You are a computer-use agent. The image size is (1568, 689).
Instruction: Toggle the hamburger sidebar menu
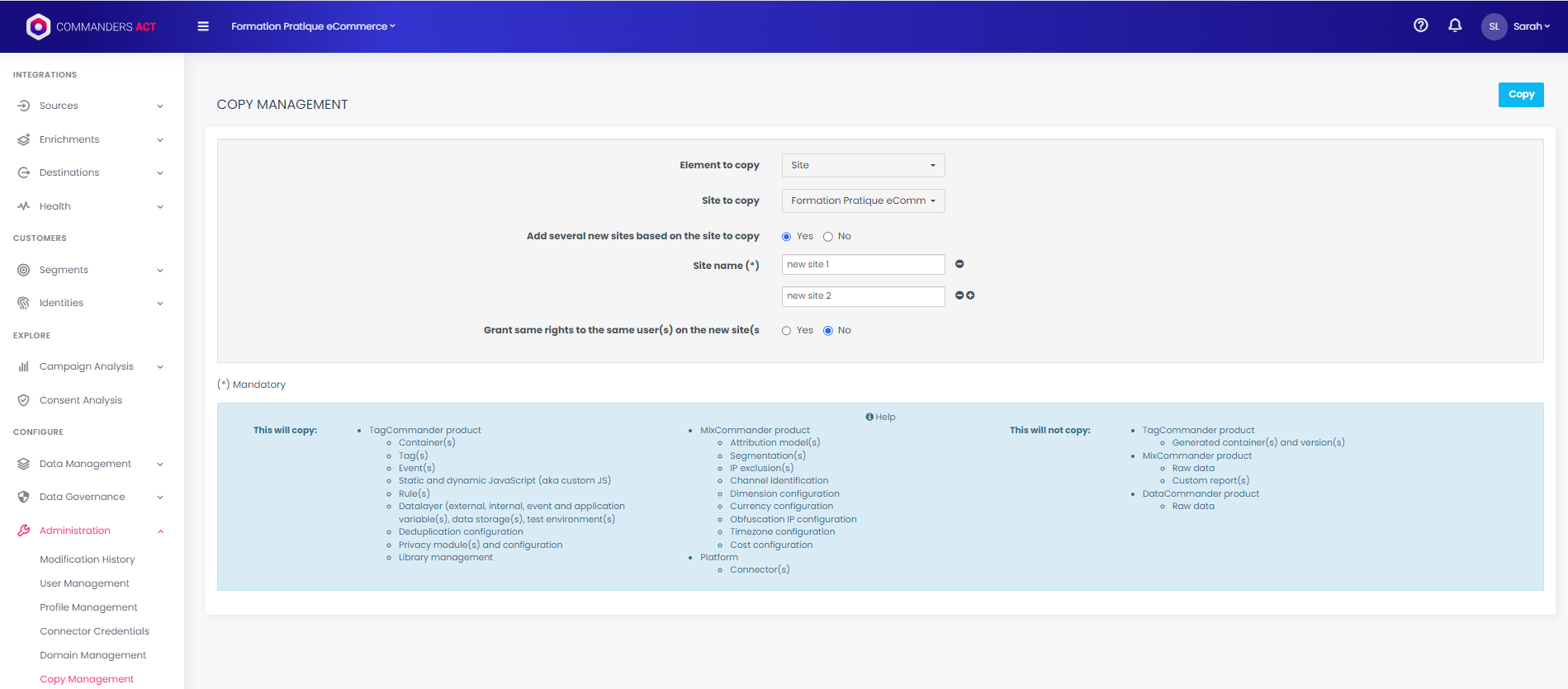pyautogui.click(x=203, y=26)
